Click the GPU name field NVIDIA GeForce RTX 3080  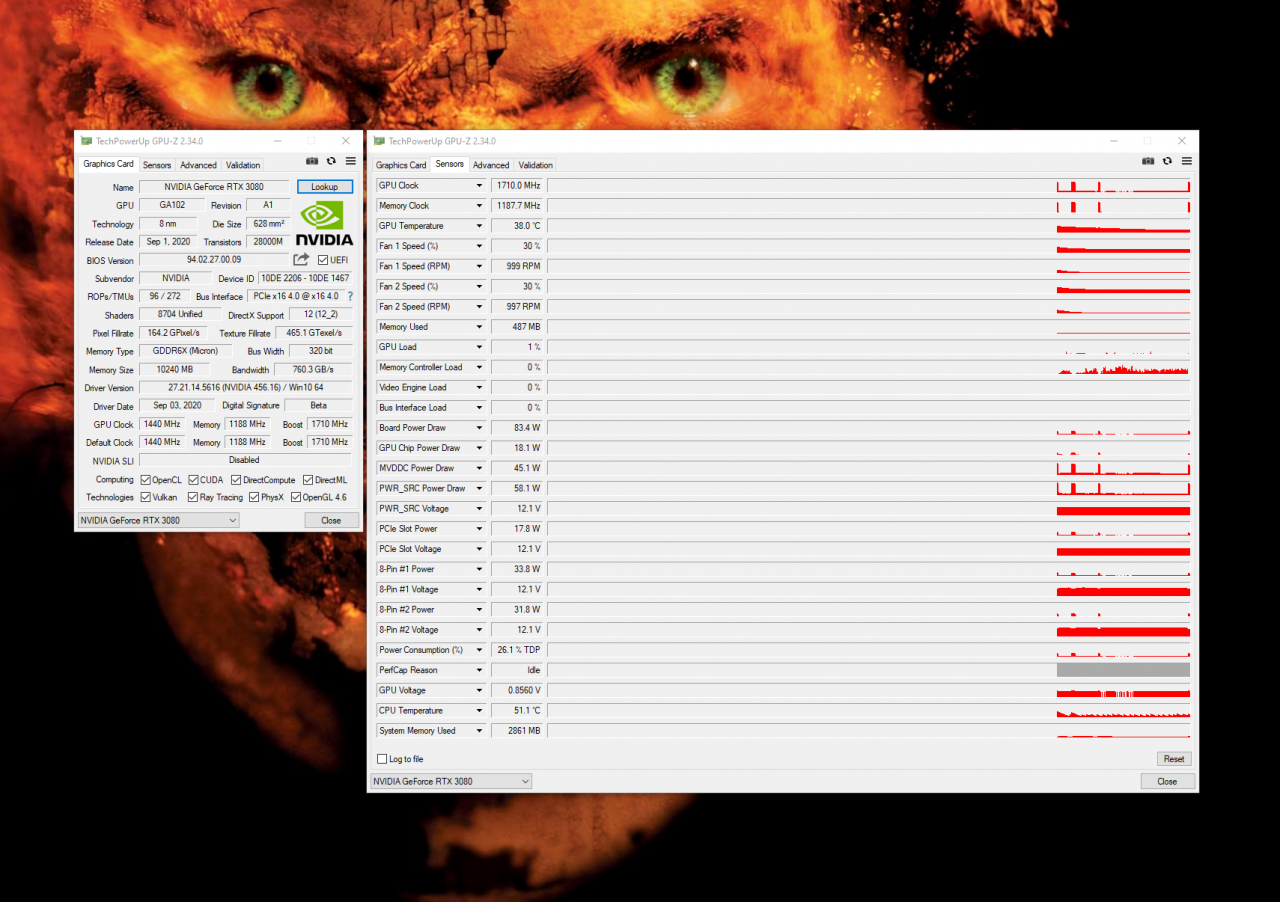(214, 187)
